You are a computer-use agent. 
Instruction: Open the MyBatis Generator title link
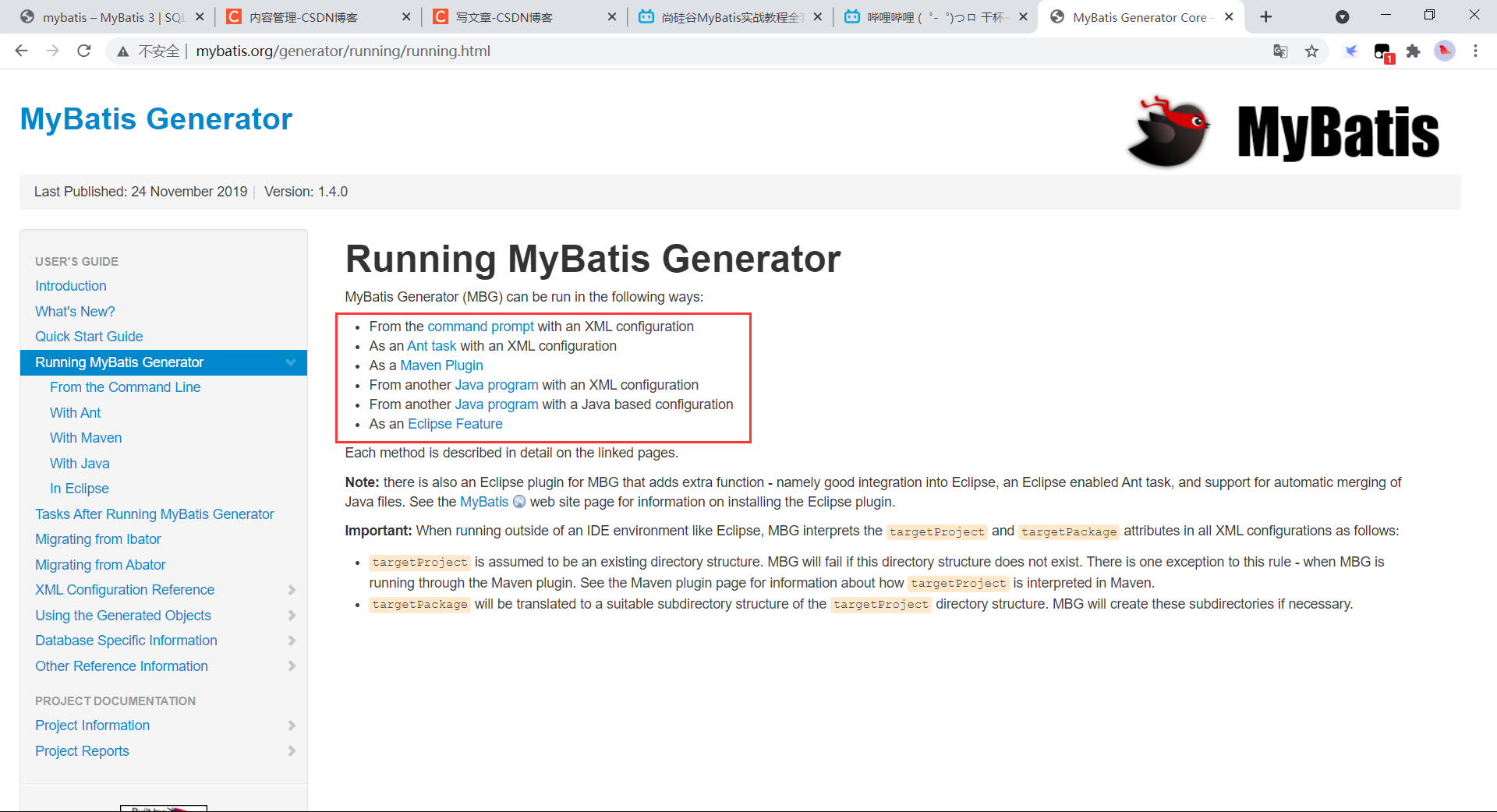tap(156, 118)
